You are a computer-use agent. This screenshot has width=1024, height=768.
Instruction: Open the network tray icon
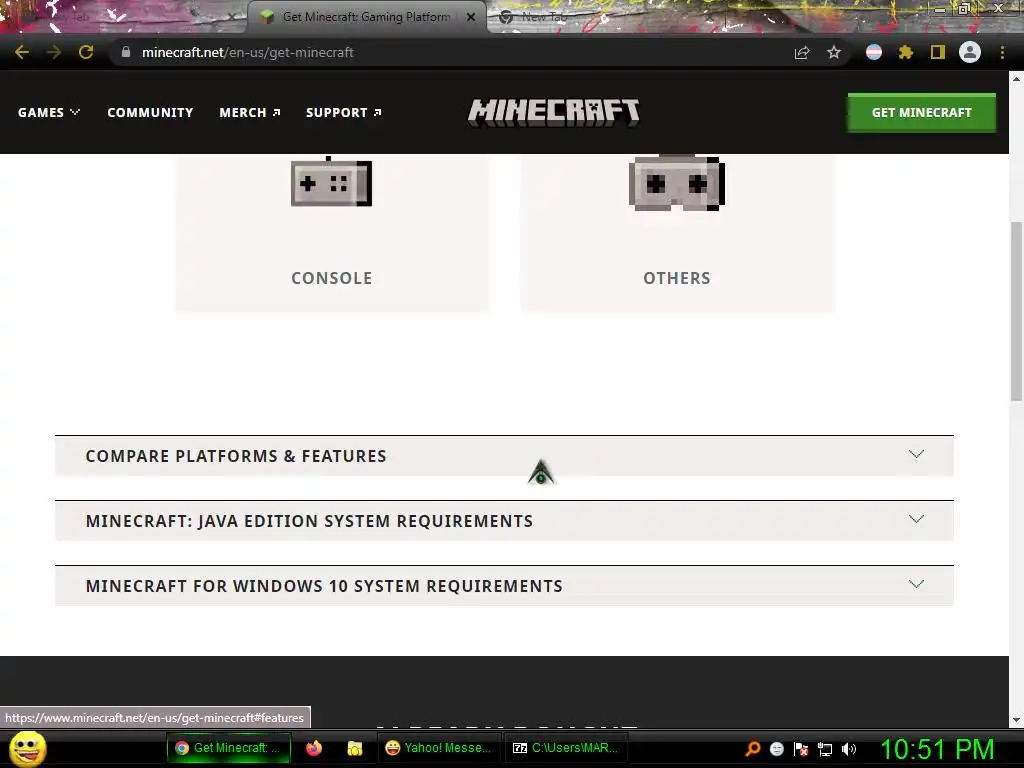(825, 749)
